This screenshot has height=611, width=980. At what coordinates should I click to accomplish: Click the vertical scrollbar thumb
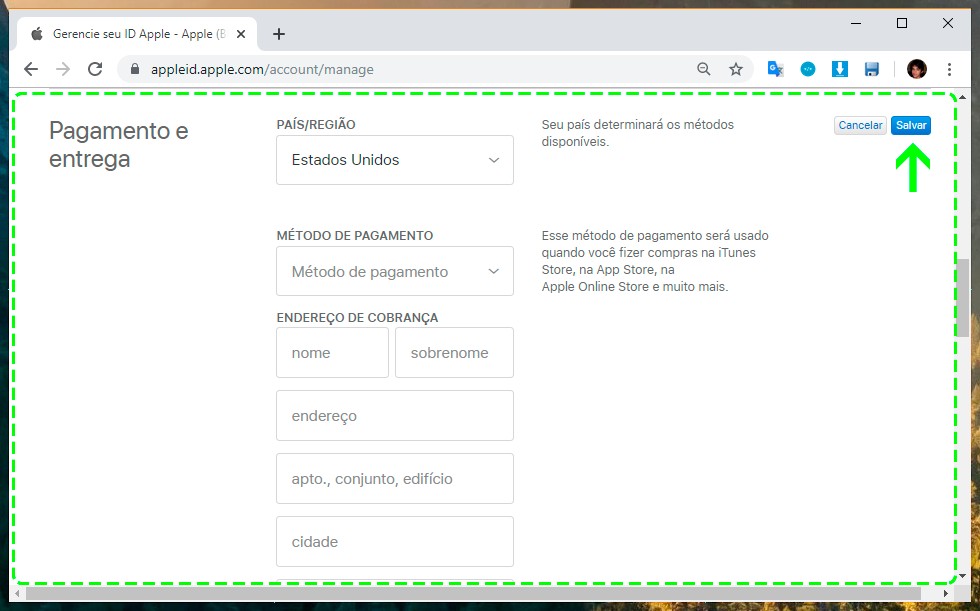[x=962, y=298]
